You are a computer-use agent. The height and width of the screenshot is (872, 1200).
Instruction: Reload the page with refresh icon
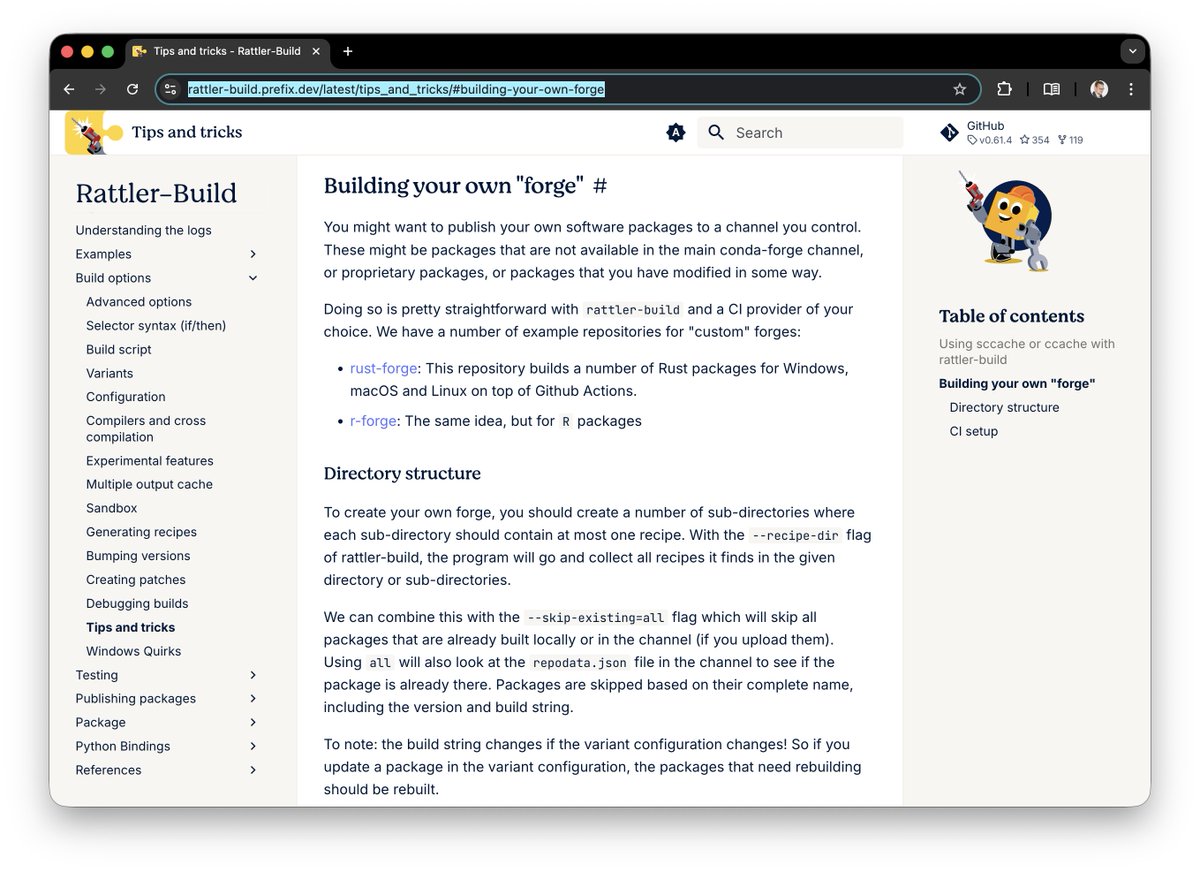click(132, 89)
